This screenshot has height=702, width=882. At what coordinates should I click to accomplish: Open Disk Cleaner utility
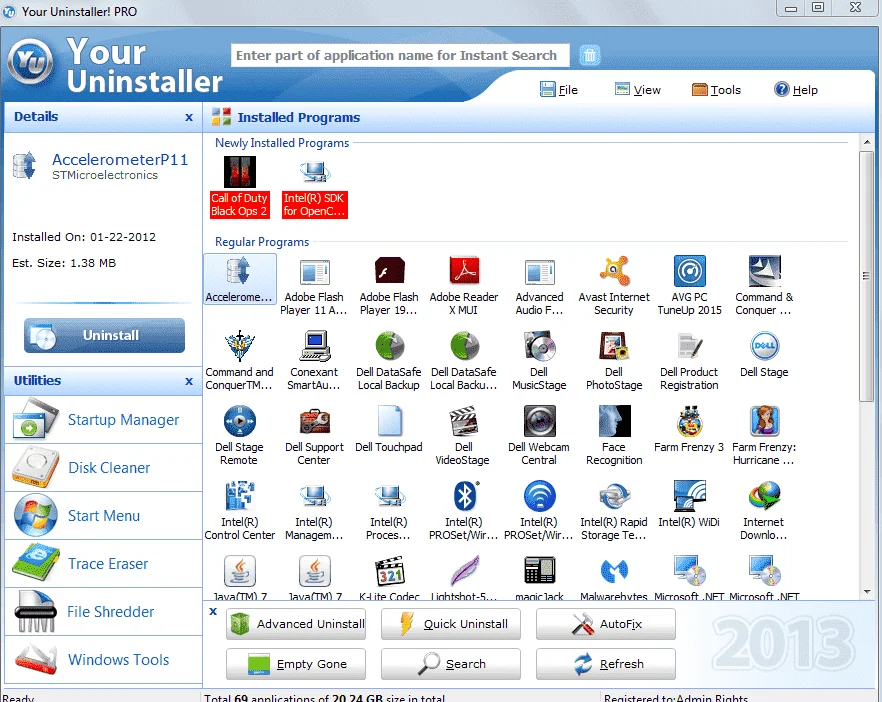tap(103, 467)
